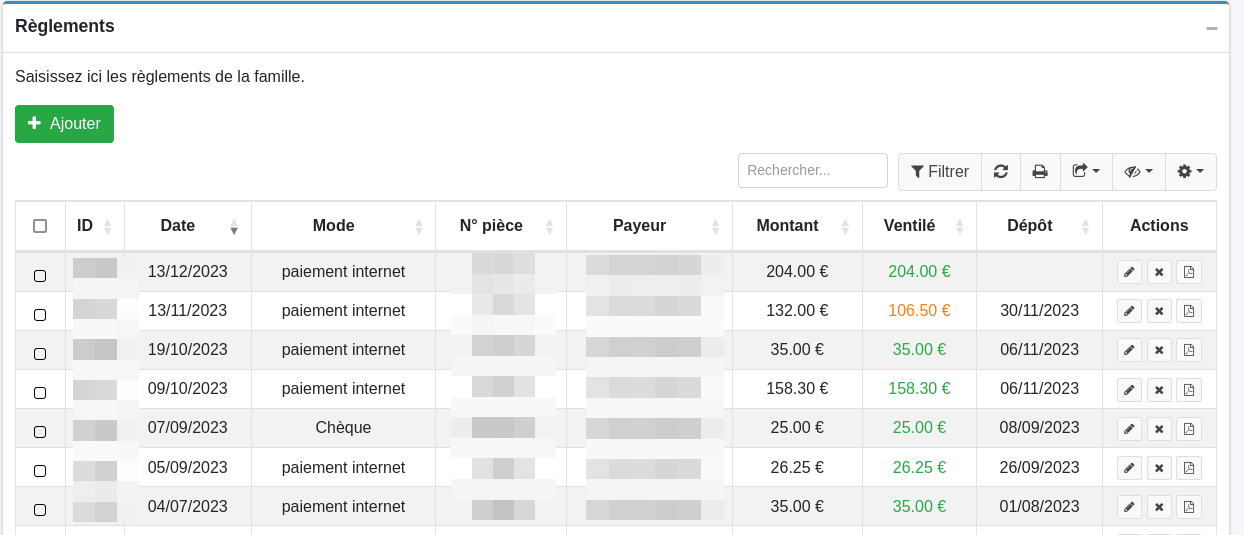
Task: Sort table by the Montant column header
Action: (787, 226)
